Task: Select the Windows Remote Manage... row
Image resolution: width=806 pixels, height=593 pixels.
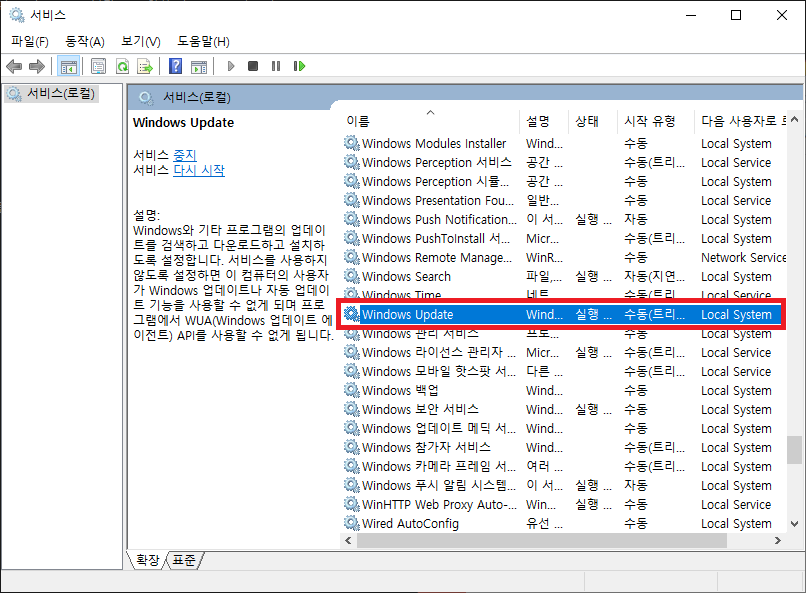Action: point(563,257)
